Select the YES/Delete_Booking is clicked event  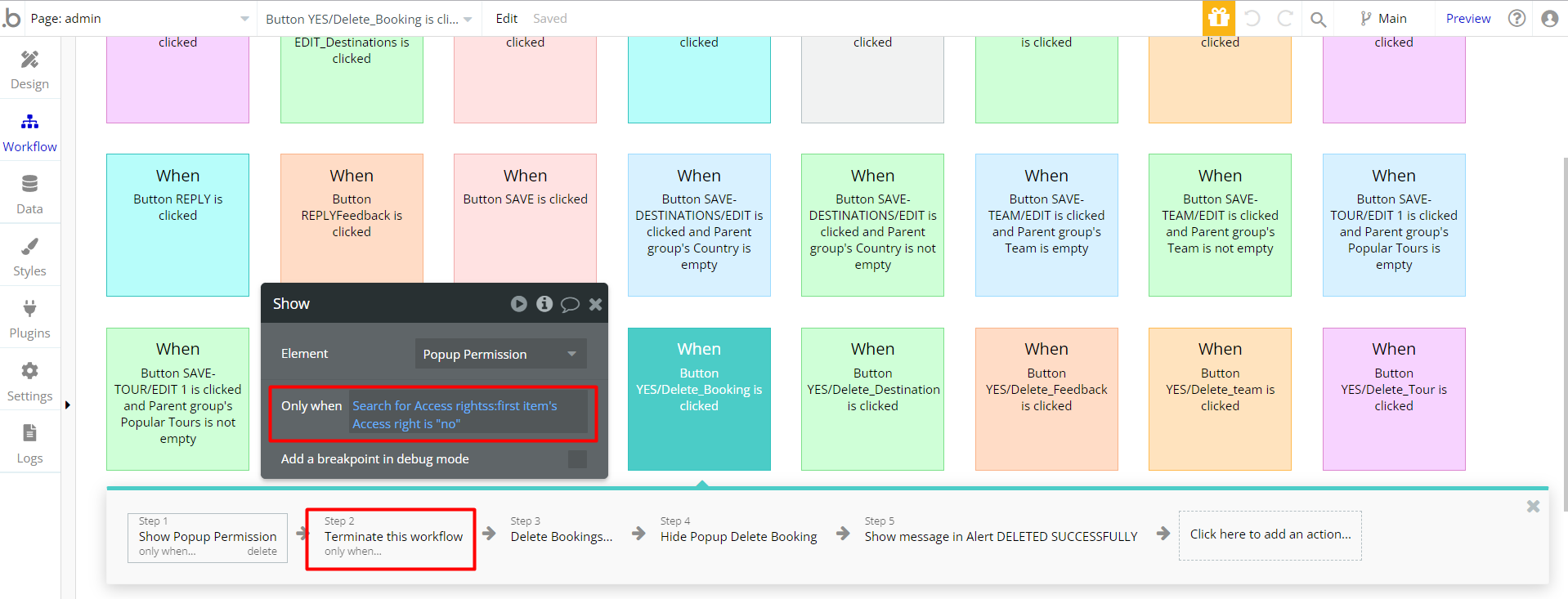(x=699, y=399)
